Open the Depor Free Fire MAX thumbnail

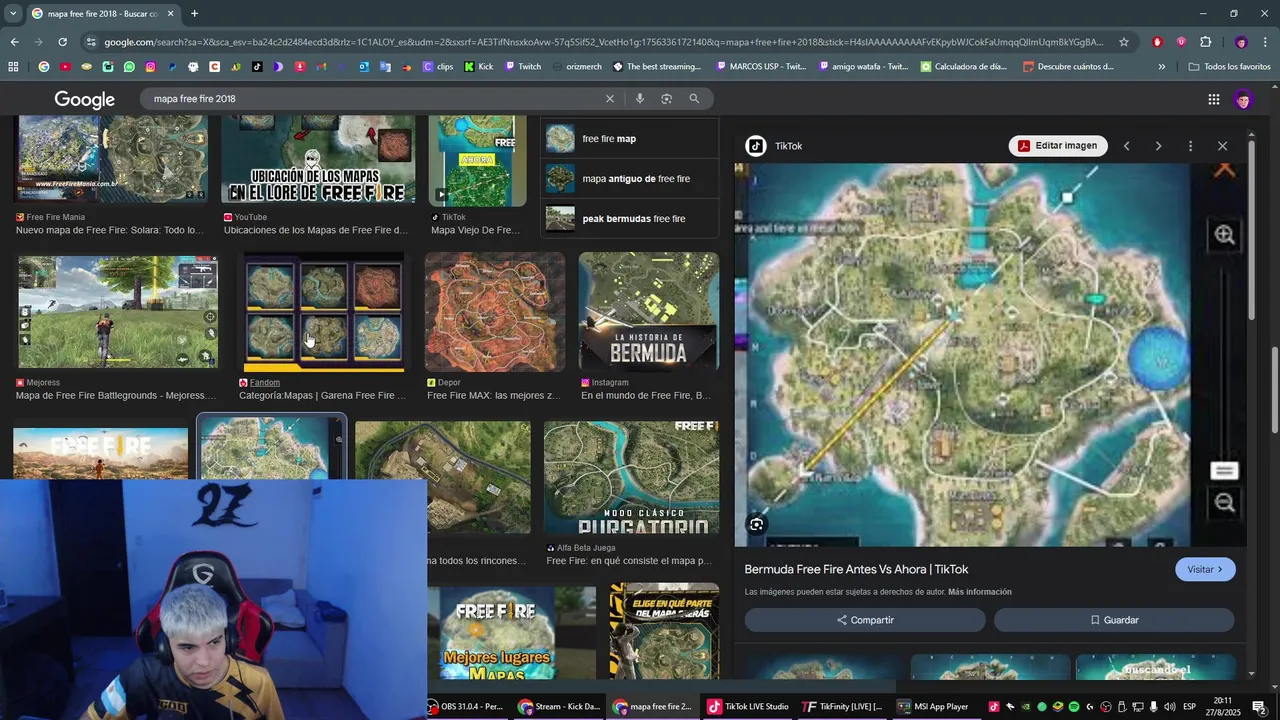click(495, 312)
